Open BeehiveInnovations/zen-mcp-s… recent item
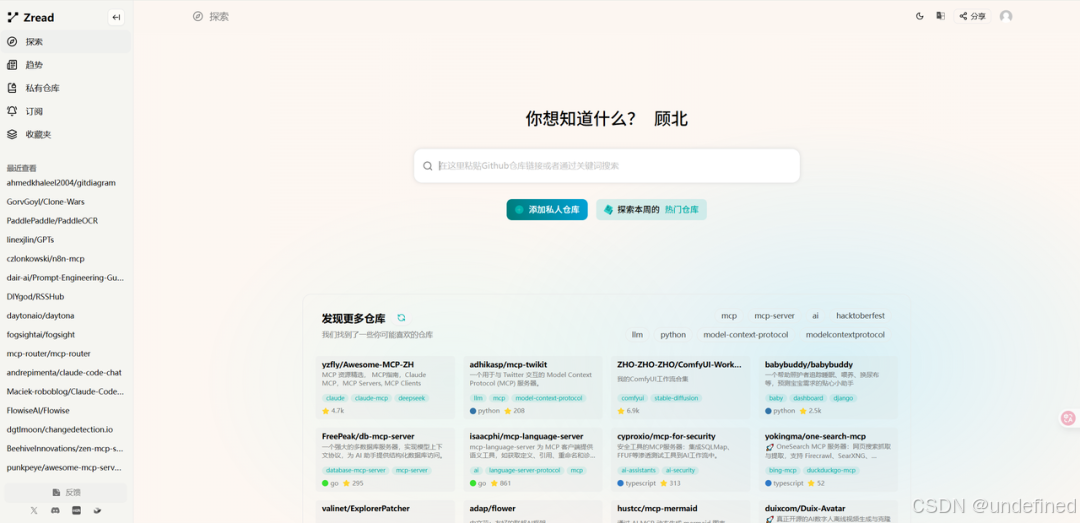1080x523 pixels. (x=65, y=448)
